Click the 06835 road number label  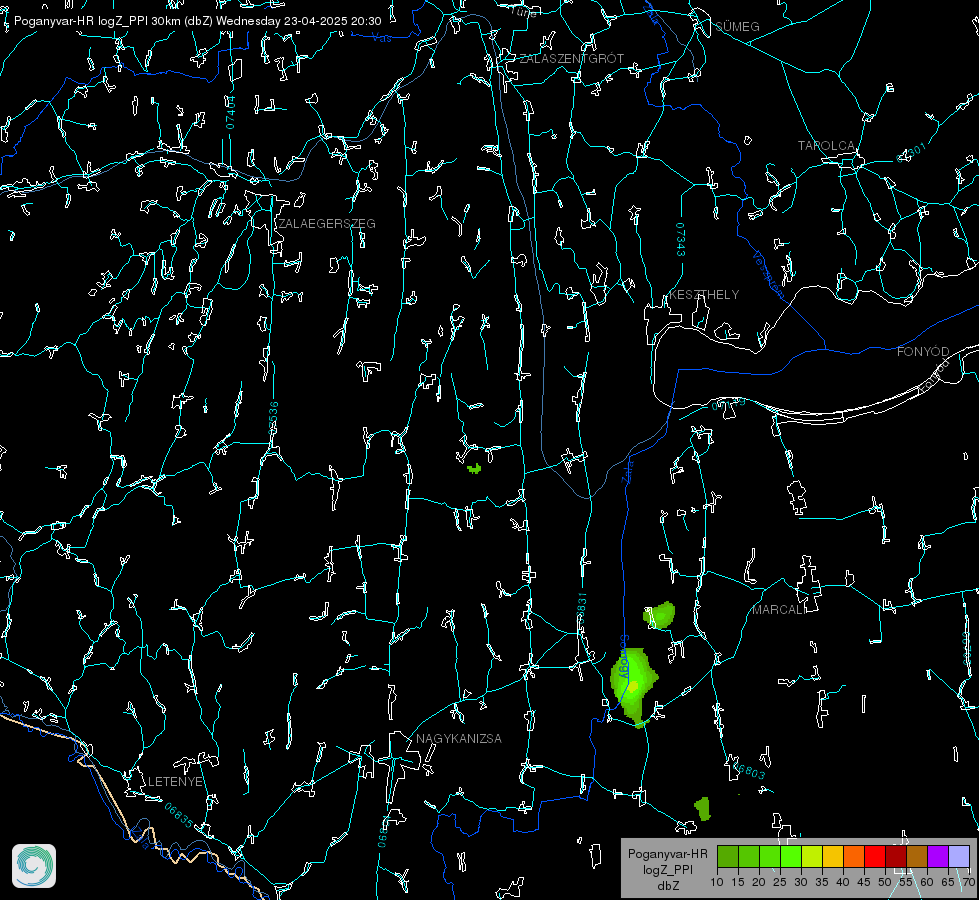pyautogui.click(x=179, y=815)
